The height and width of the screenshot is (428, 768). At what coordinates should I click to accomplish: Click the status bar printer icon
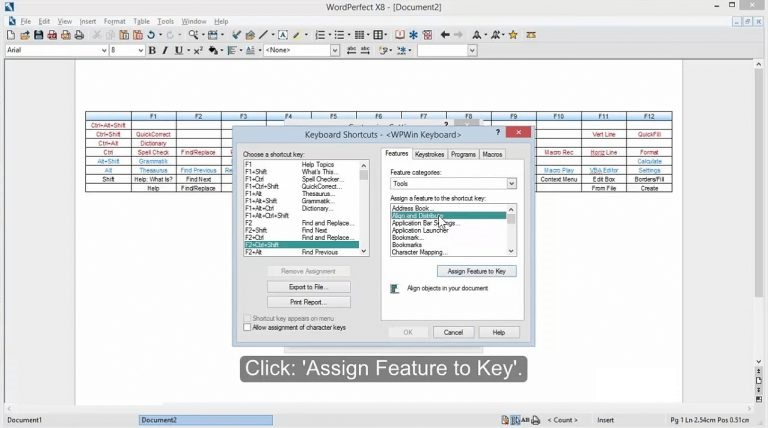[x=535, y=420]
